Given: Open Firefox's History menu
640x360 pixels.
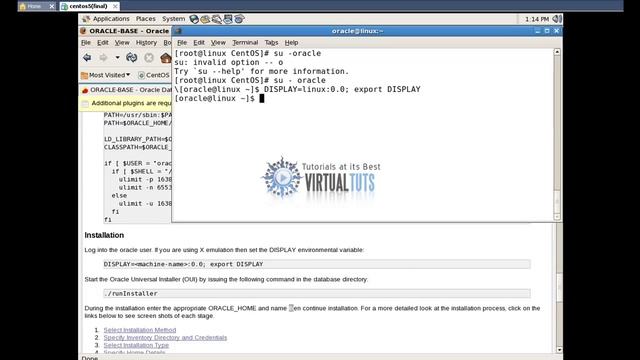Looking at the screenshot, I should pyautogui.click(x=146, y=42).
